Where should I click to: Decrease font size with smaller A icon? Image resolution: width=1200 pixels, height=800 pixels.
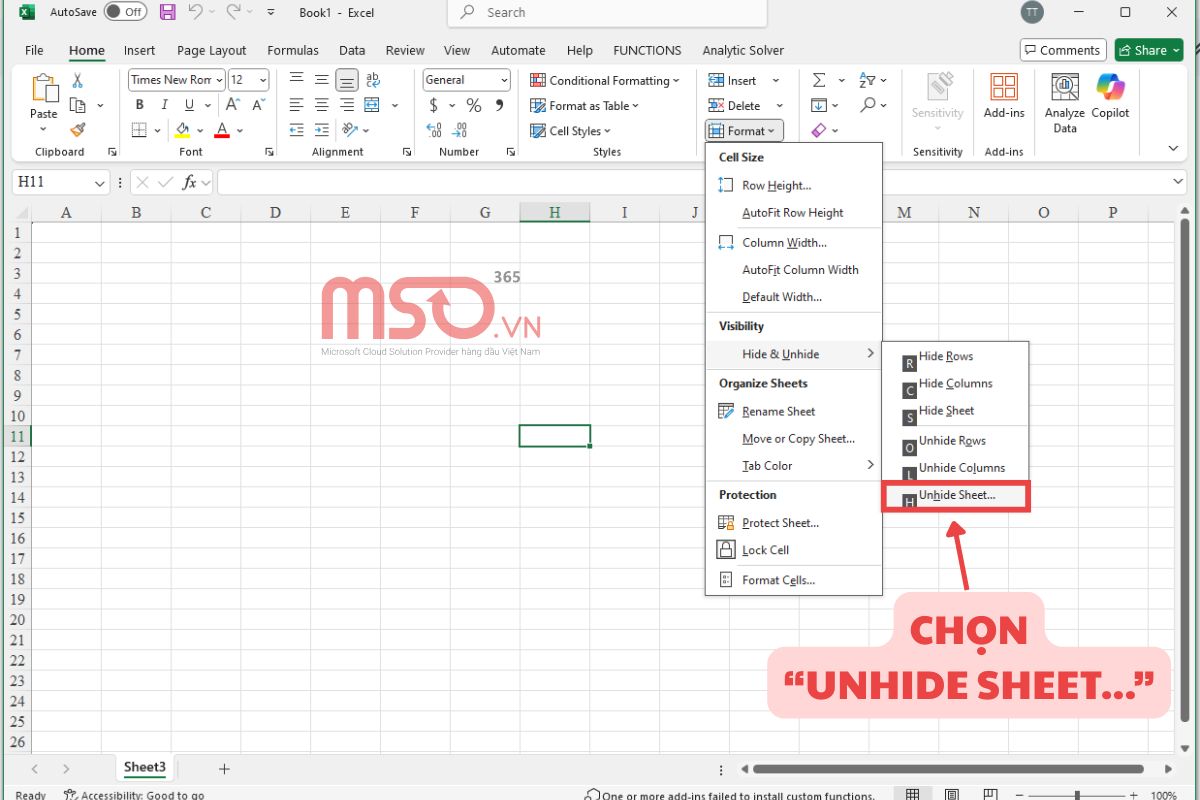coord(258,105)
